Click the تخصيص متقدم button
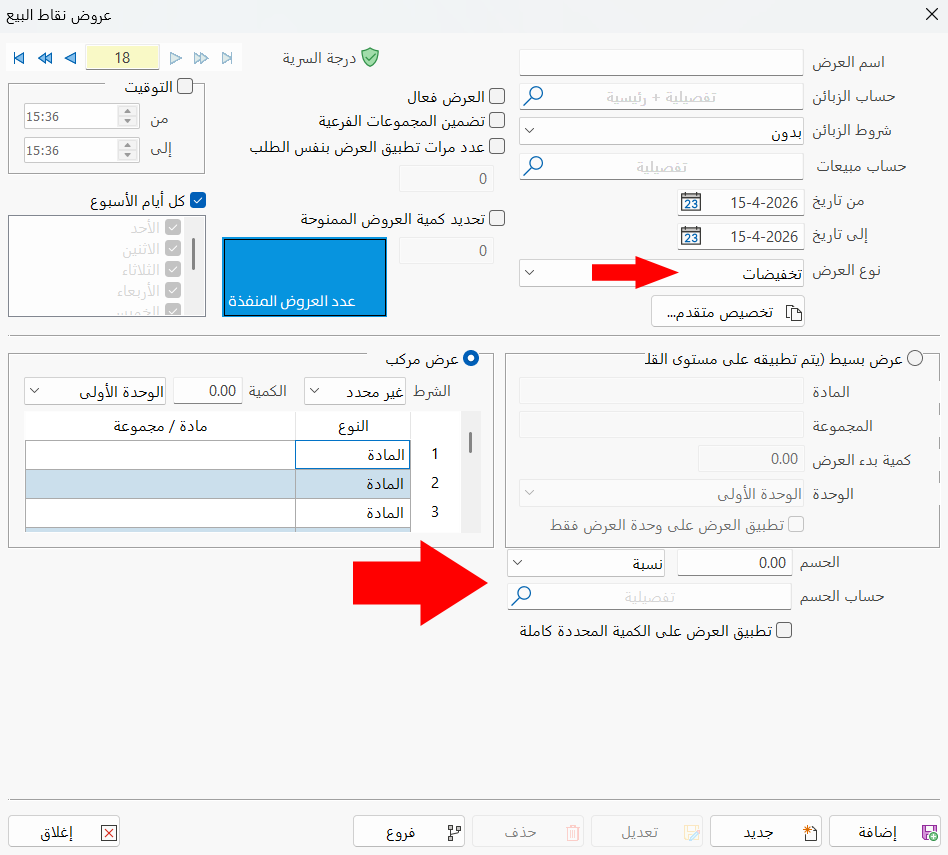Image resolution: width=948 pixels, height=855 pixels. click(x=727, y=312)
